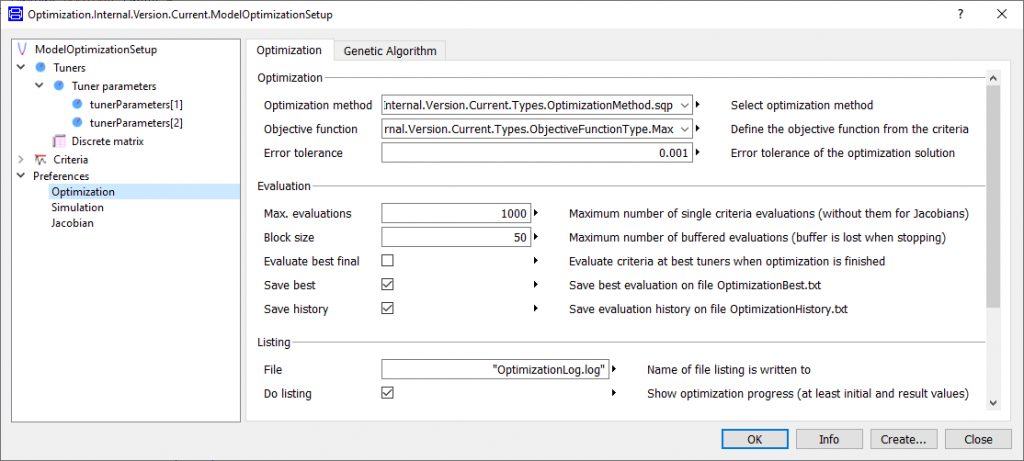Click the Info button
This screenshot has height=461, width=1024.
pyautogui.click(x=829, y=439)
